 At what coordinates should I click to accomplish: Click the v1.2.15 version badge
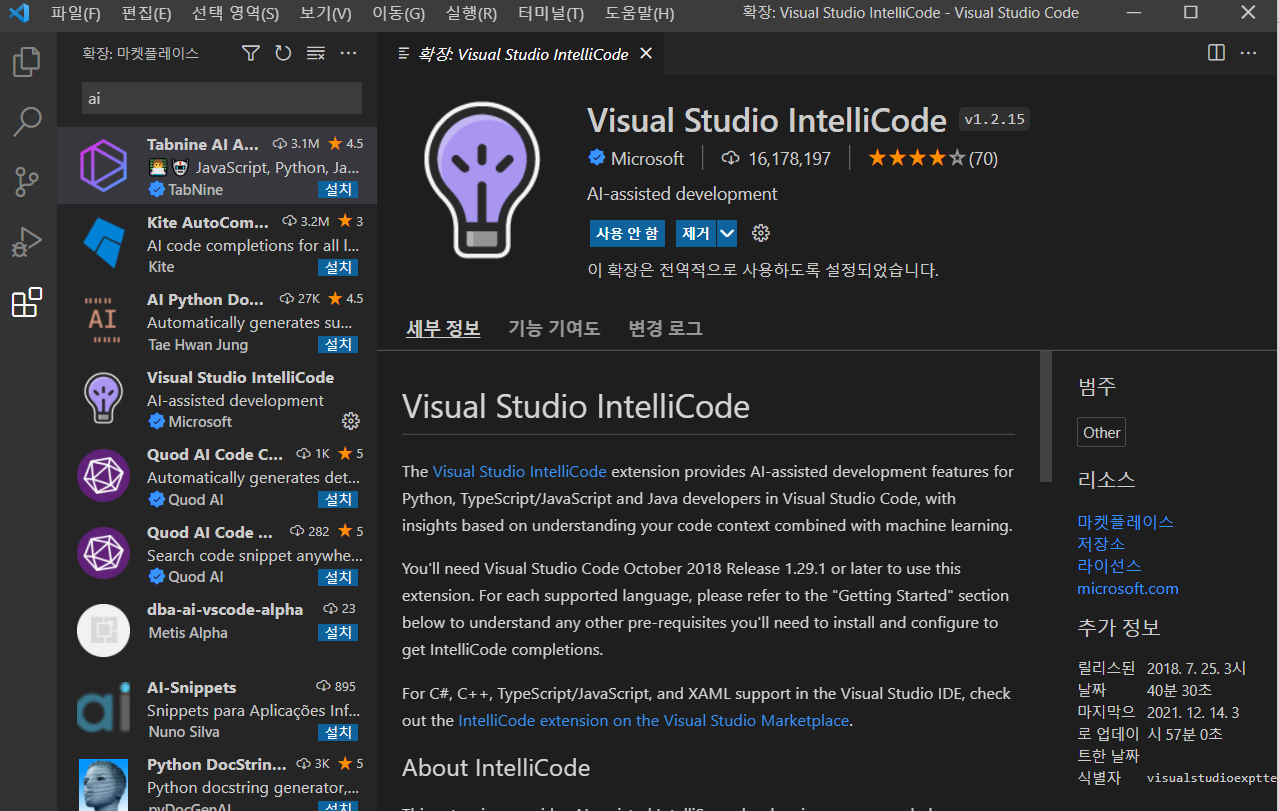[x=994, y=119]
